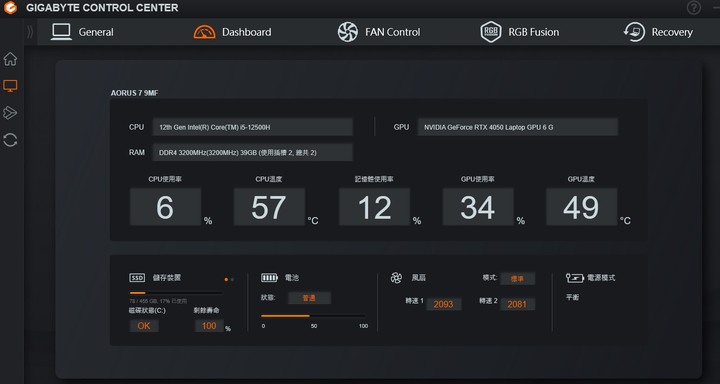Click the sidebar arrow-shaped icon
This screenshot has height=384, width=720.
10,113
